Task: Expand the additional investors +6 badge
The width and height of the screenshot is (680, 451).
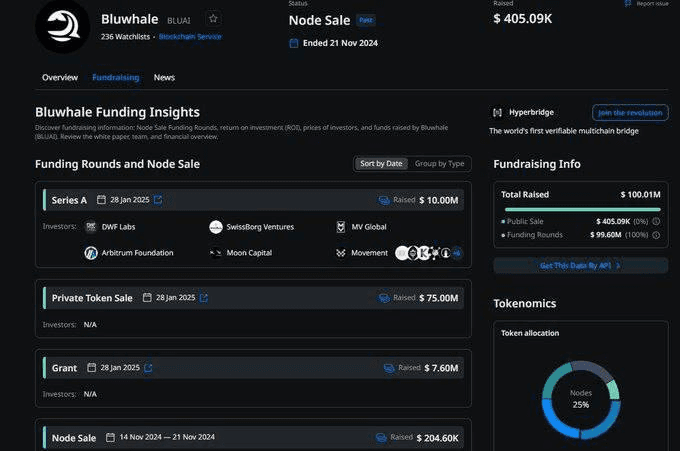Action: pos(457,253)
